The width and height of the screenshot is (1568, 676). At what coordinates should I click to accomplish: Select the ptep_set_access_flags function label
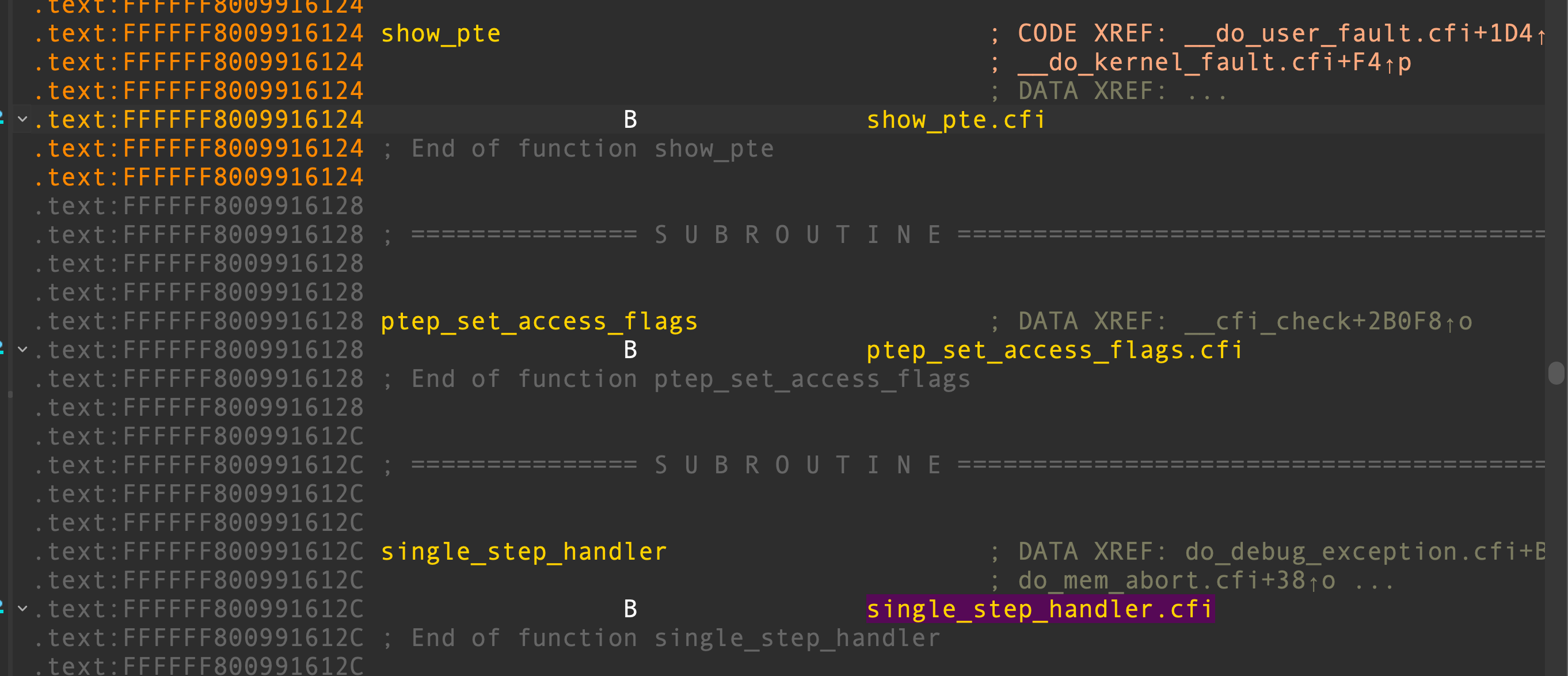pyautogui.click(x=539, y=321)
